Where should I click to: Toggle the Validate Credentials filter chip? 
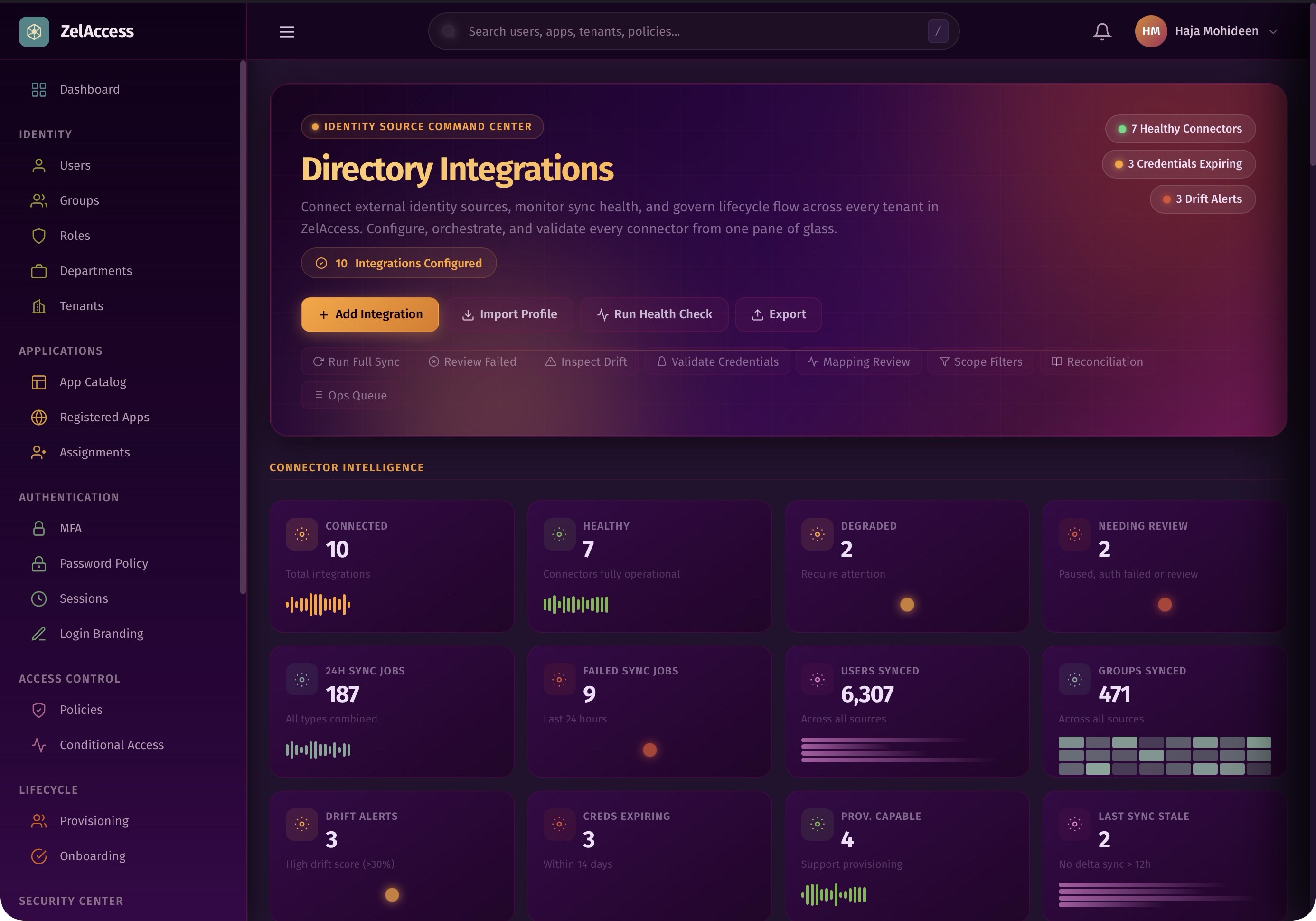coord(717,362)
